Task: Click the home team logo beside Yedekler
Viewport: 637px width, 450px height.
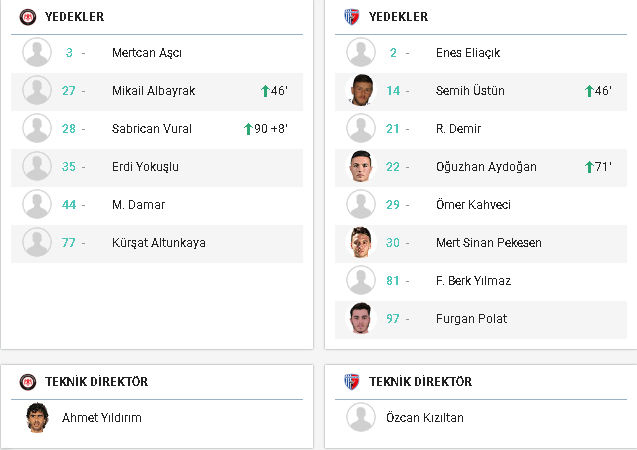Action: pyautogui.click(x=28, y=17)
